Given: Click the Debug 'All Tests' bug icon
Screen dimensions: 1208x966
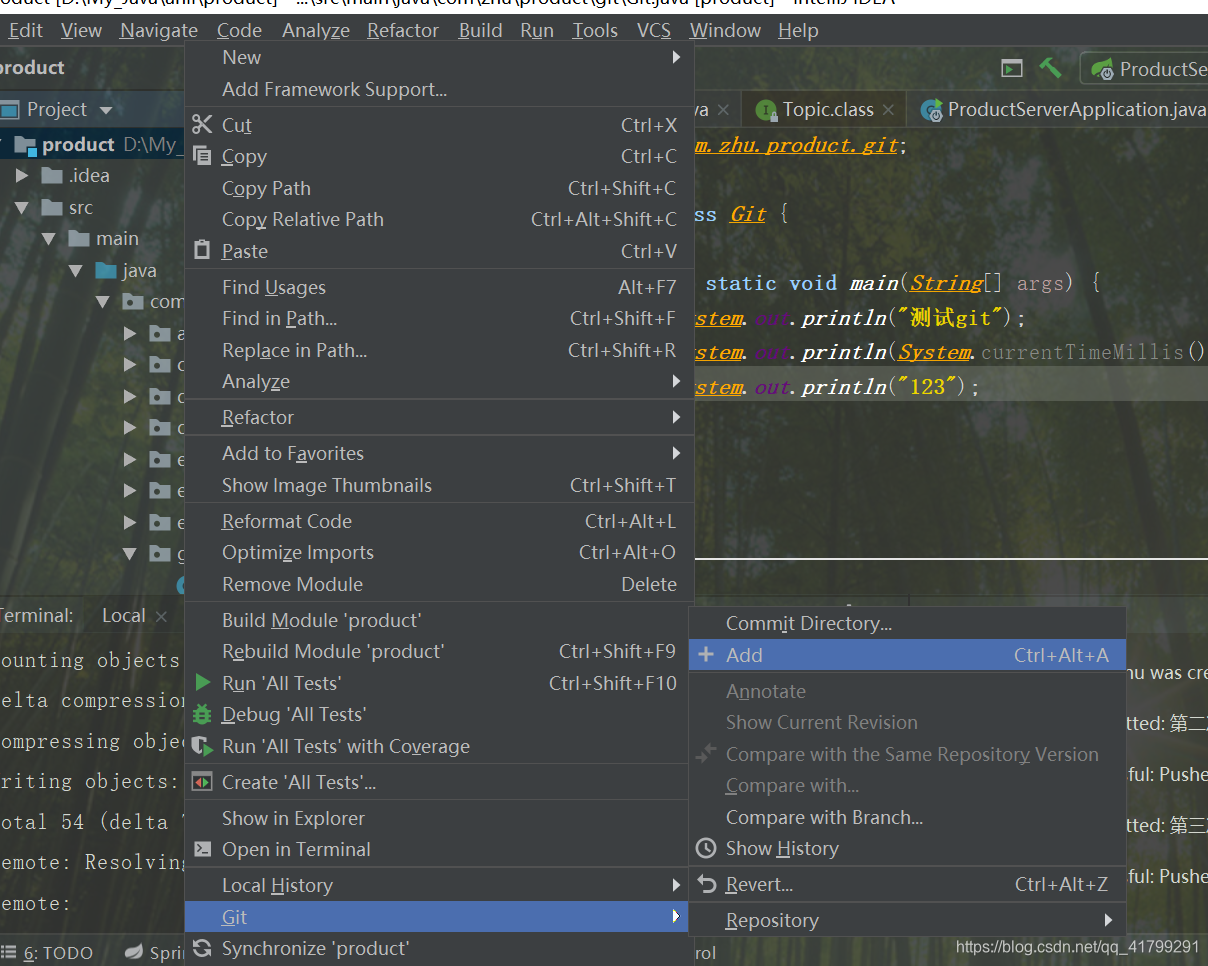Looking at the screenshot, I should [202, 714].
